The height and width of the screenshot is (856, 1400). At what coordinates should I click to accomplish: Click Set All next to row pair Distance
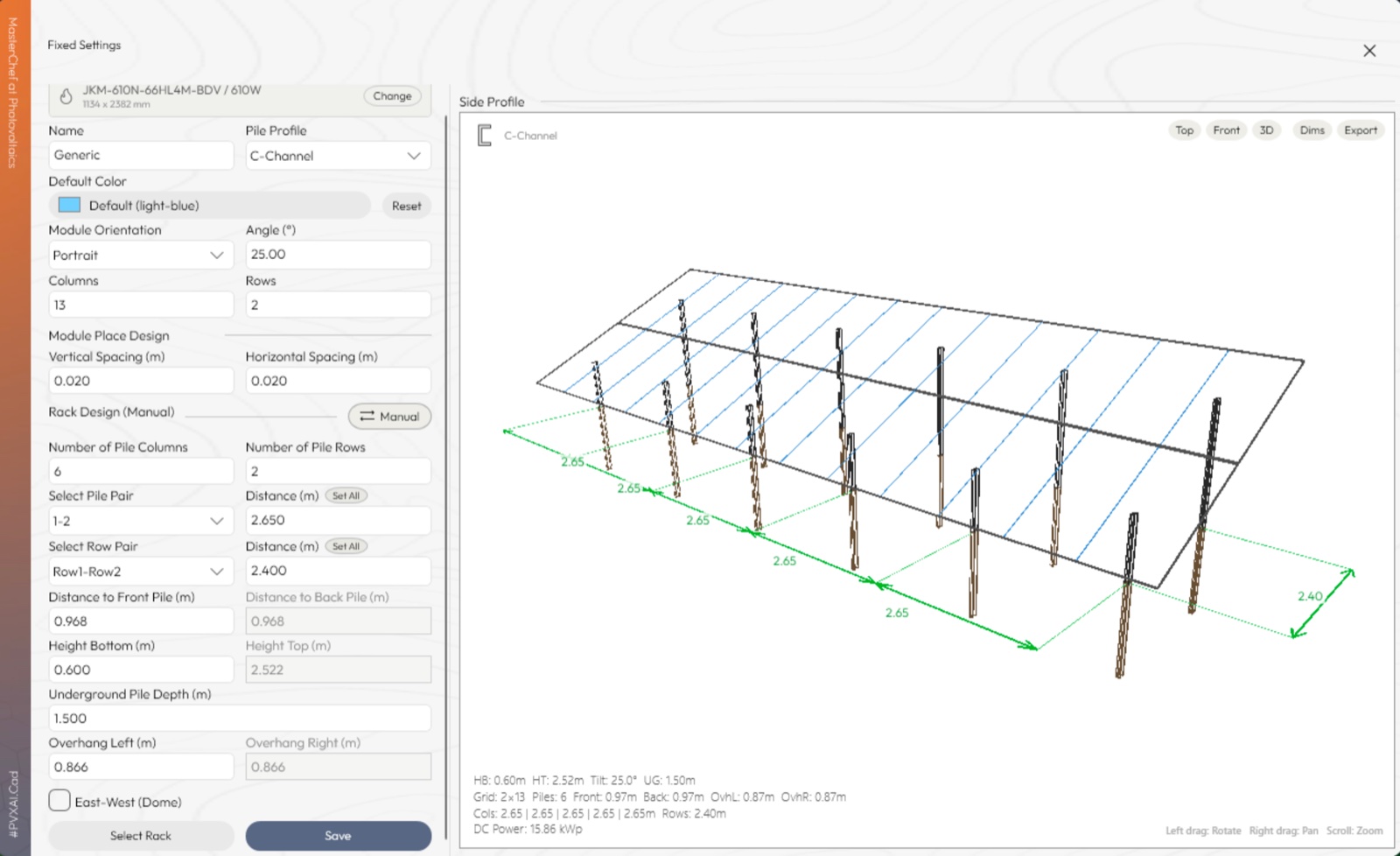(346, 546)
